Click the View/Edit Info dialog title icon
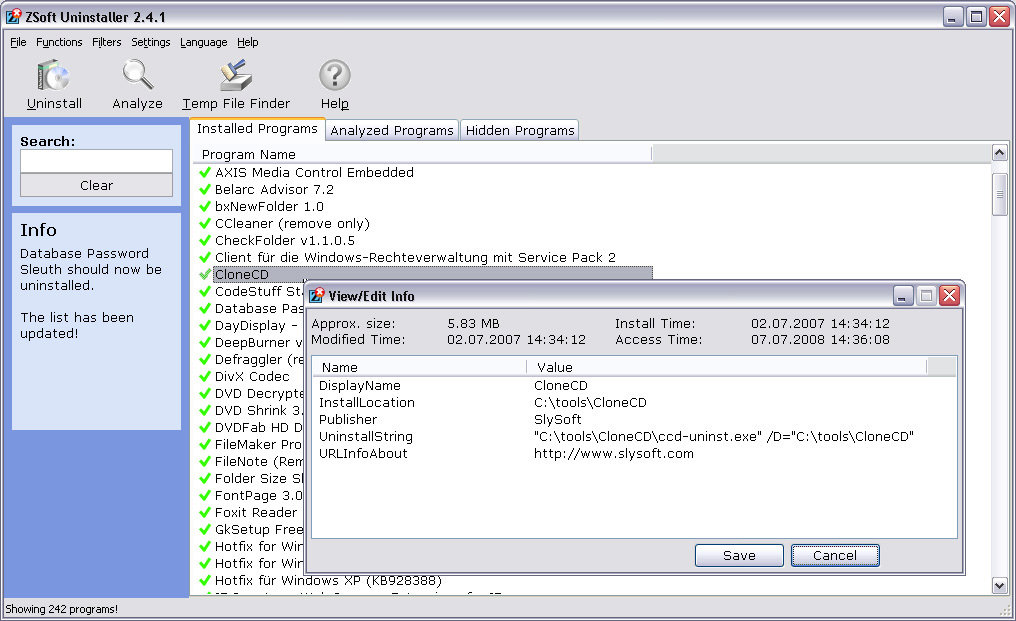Screen dimensions: 1016x621 (316, 296)
